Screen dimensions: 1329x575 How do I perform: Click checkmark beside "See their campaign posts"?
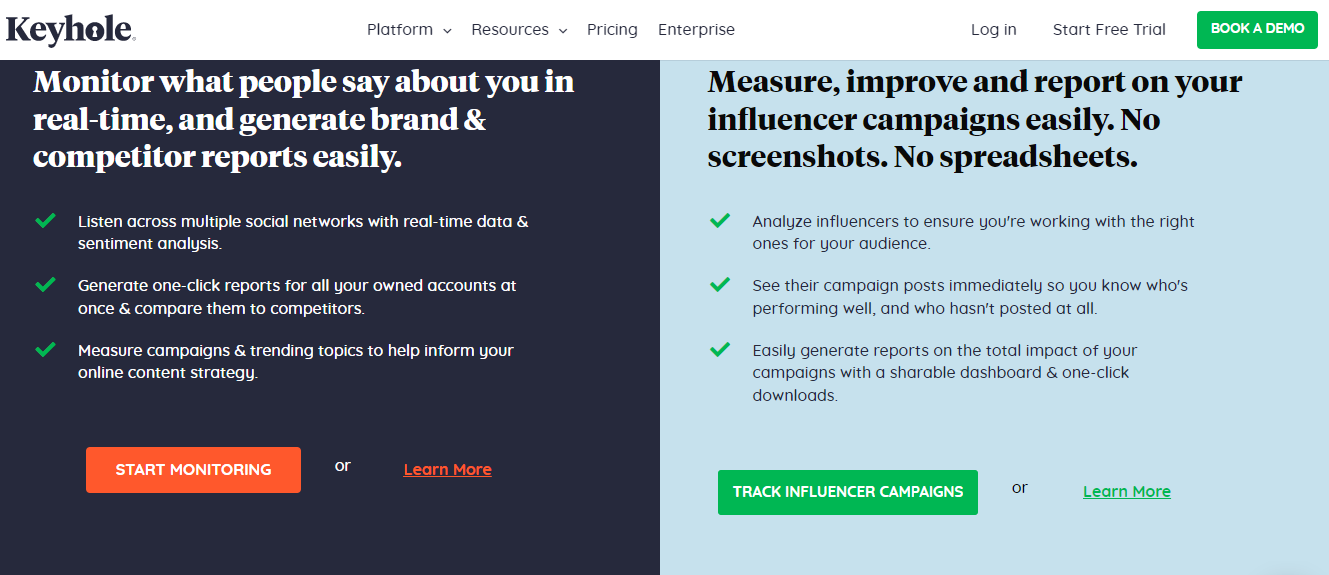[720, 285]
